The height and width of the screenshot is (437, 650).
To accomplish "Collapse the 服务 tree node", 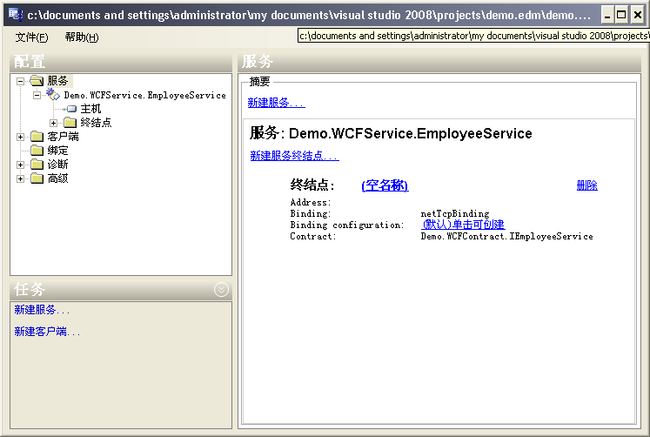I will coord(20,81).
